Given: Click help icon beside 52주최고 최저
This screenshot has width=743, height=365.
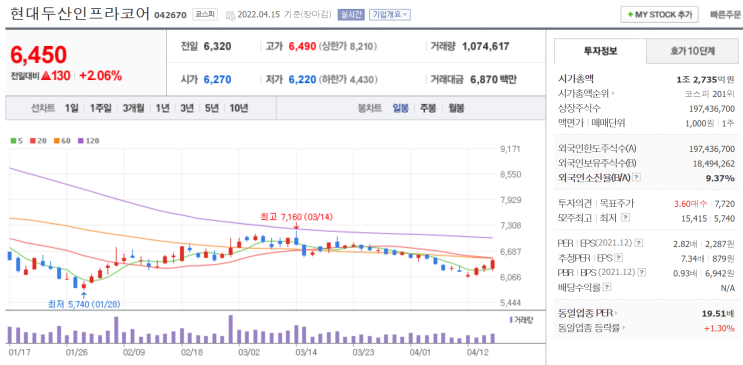Looking at the screenshot, I should (x=625, y=218).
